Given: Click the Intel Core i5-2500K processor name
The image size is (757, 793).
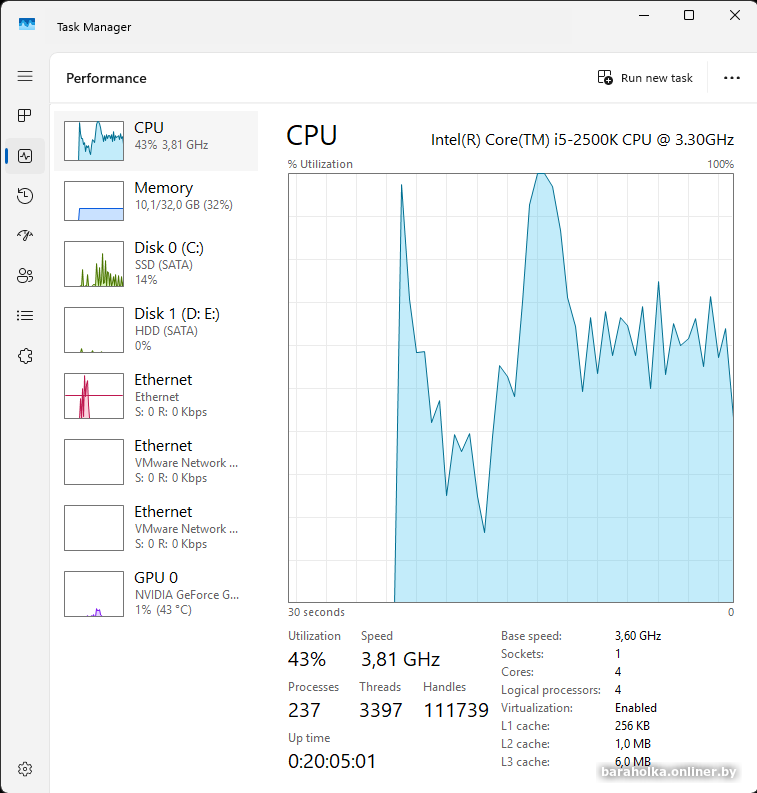Looking at the screenshot, I should (x=582, y=140).
